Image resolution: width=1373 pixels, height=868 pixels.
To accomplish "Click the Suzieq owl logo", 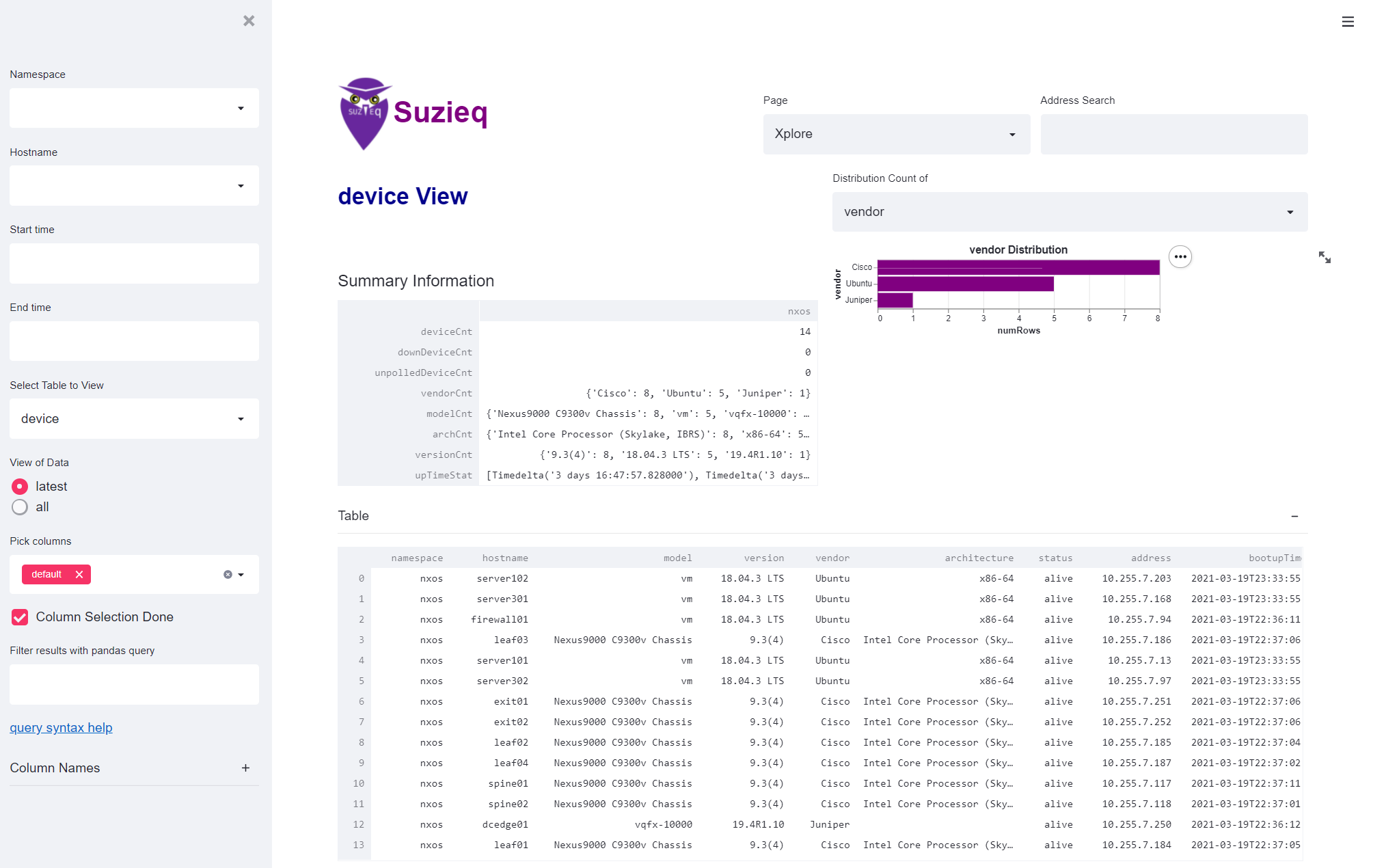I will 365,113.
